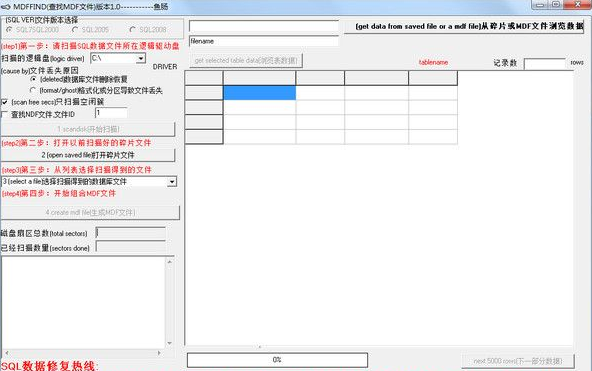Click the empty path field above filename
This screenshot has width=592, height=371.
264,26
